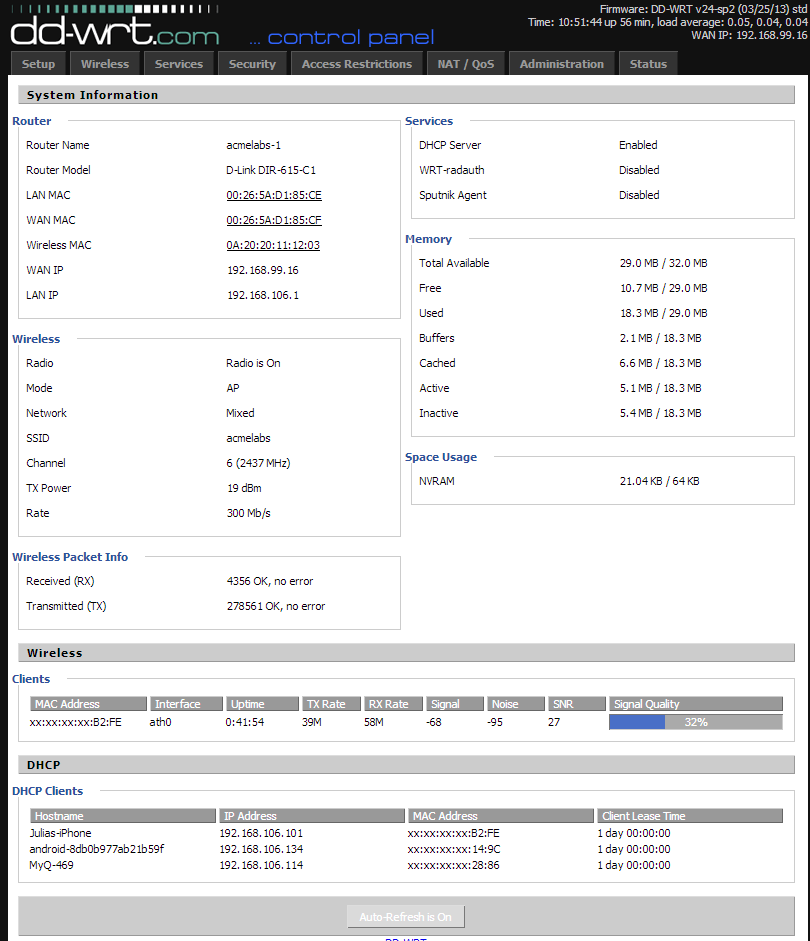The height and width of the screenshot is (941, 810).
Task: Click the Status tab
Action: point(648,64)
